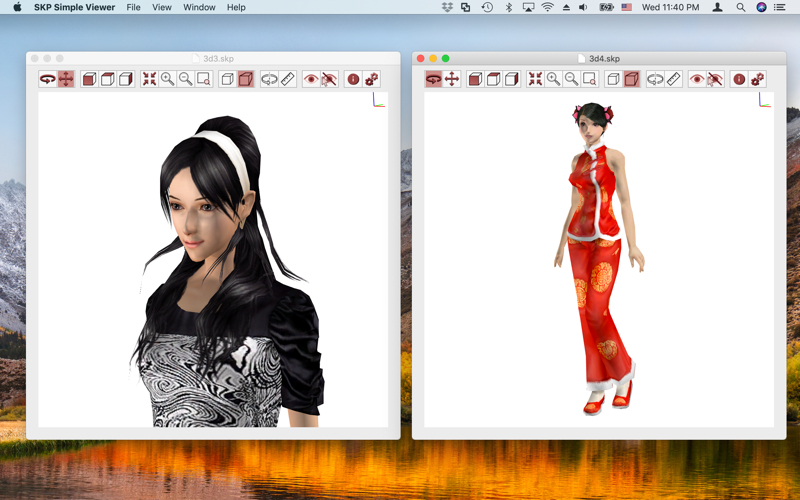Click the axes indicator in 3d3.skp viewport

pos(378,99)
